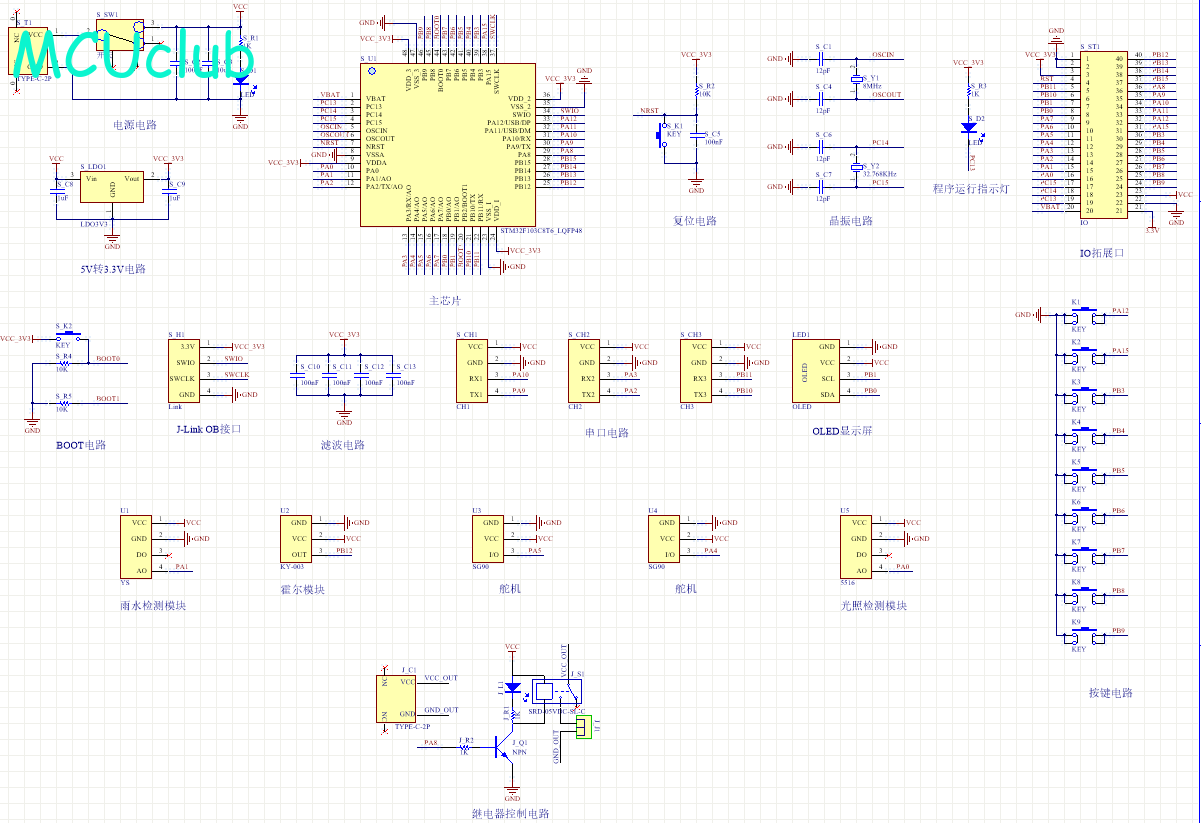Screen dimensions: 1201x823
Task: Click the IO拓展口 section label
Action: coord(1102,253)
